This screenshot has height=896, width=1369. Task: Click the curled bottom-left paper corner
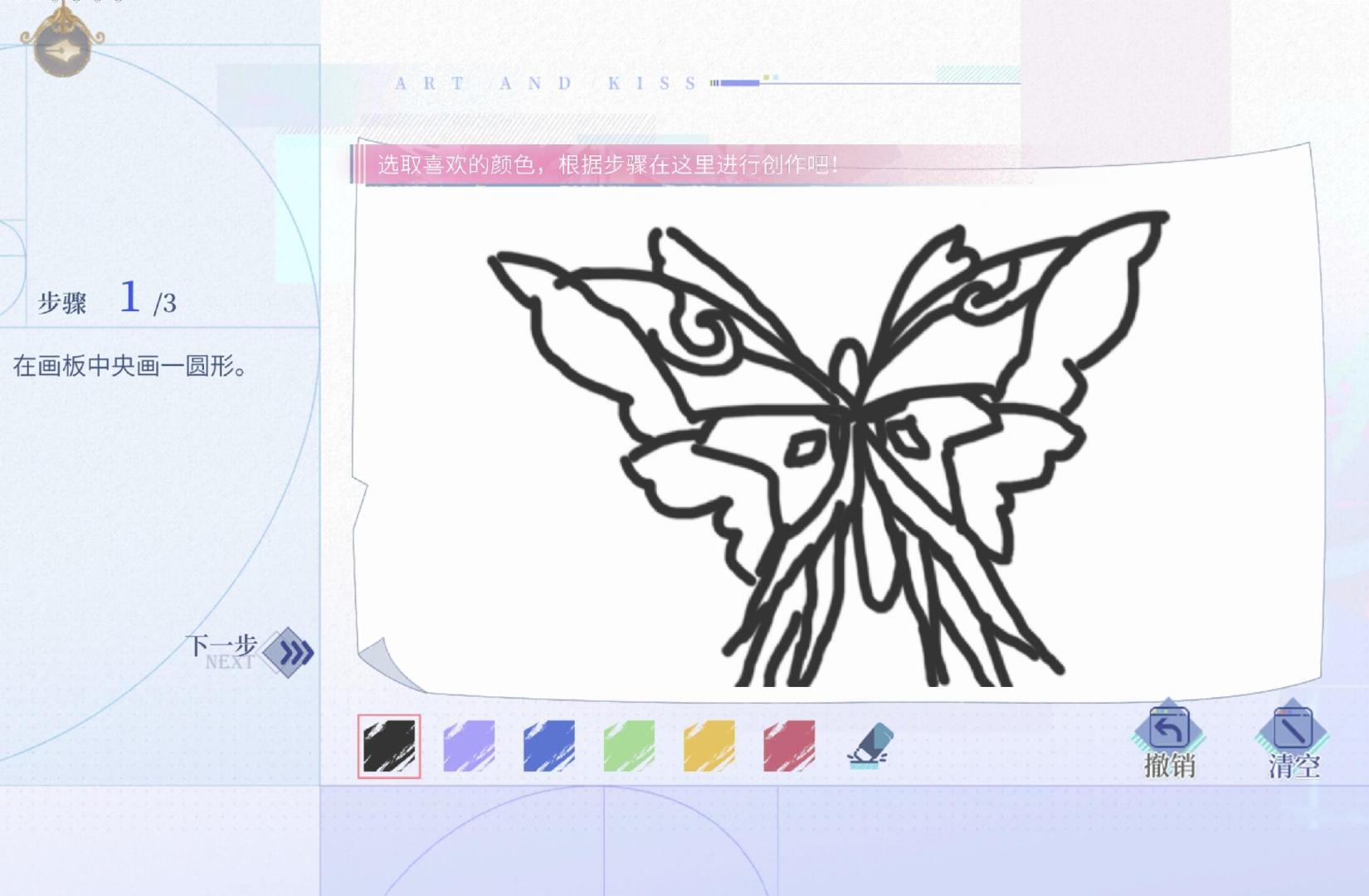coord(390,664)
